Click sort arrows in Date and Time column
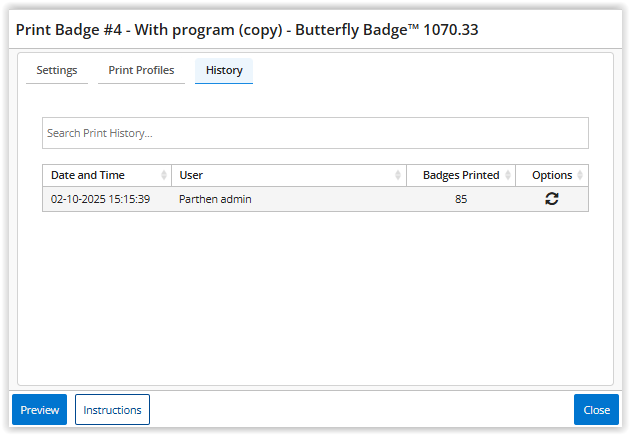This screenshot has width=630, height=435. (164, 176)
